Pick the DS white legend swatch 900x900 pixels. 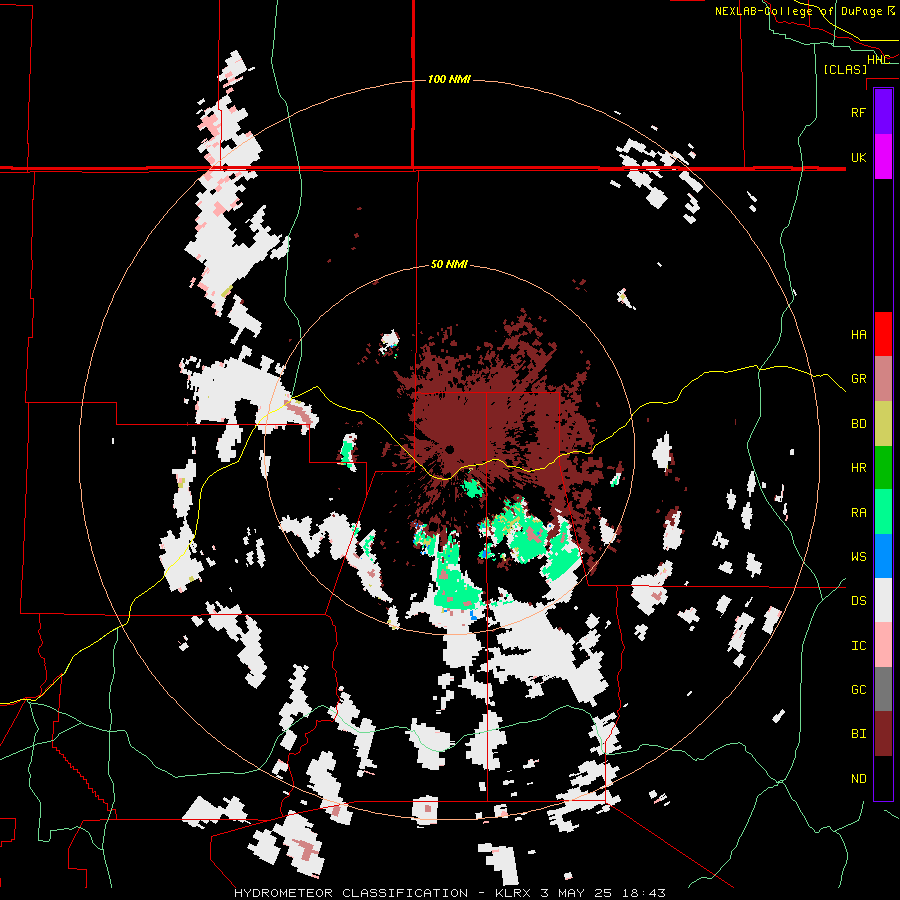[x=883, y=600]
